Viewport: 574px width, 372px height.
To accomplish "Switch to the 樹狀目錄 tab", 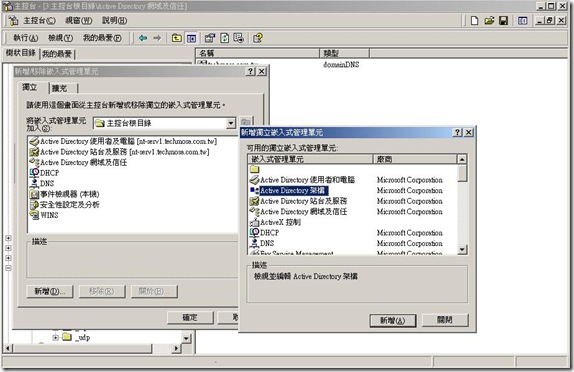I will click(x=21, y=53).
